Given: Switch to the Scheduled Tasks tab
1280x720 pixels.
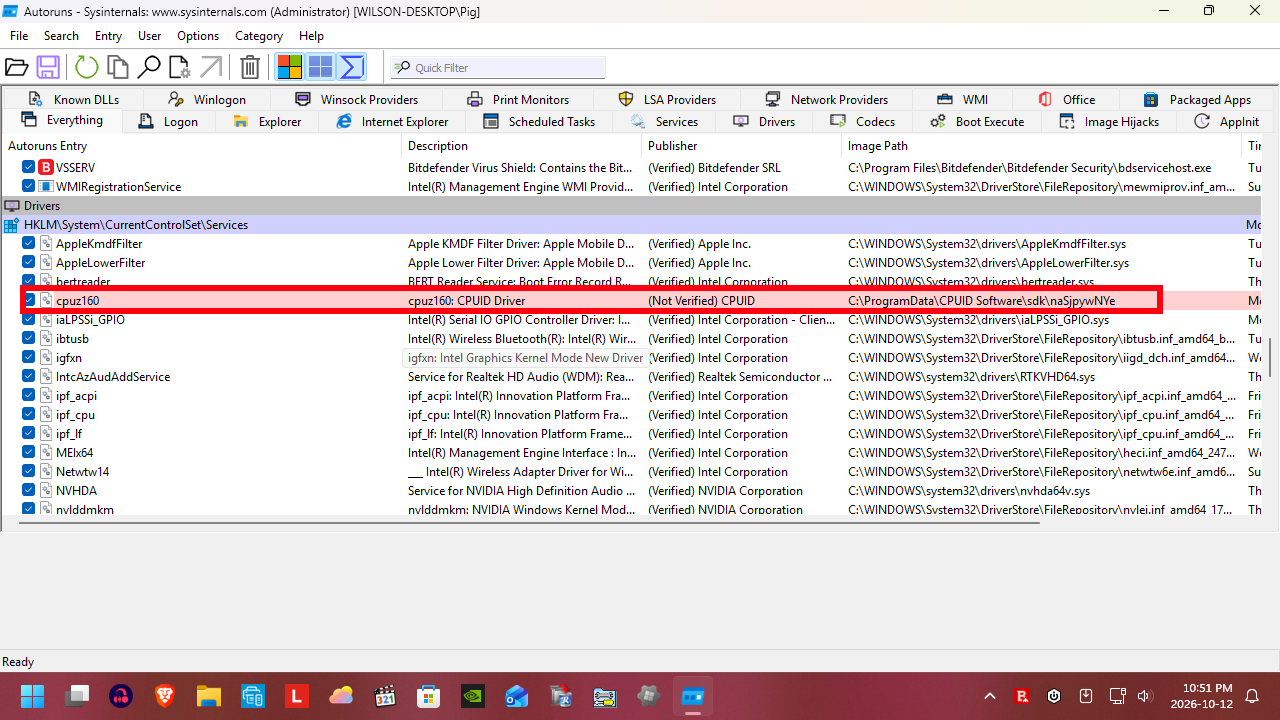Looking at the screenshot, I should [x=539, y=122].
